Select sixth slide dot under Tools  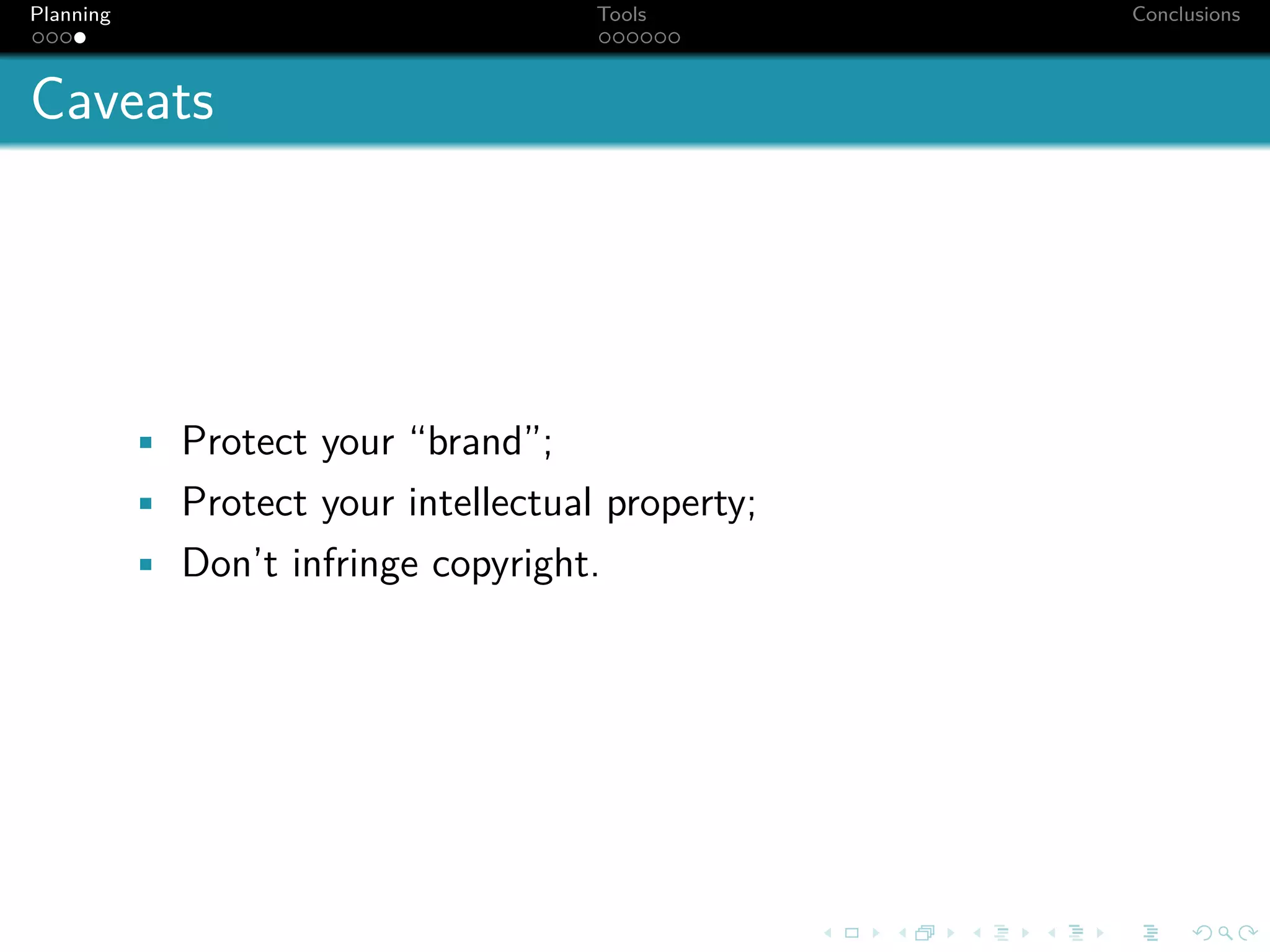[x=674, y=38]
